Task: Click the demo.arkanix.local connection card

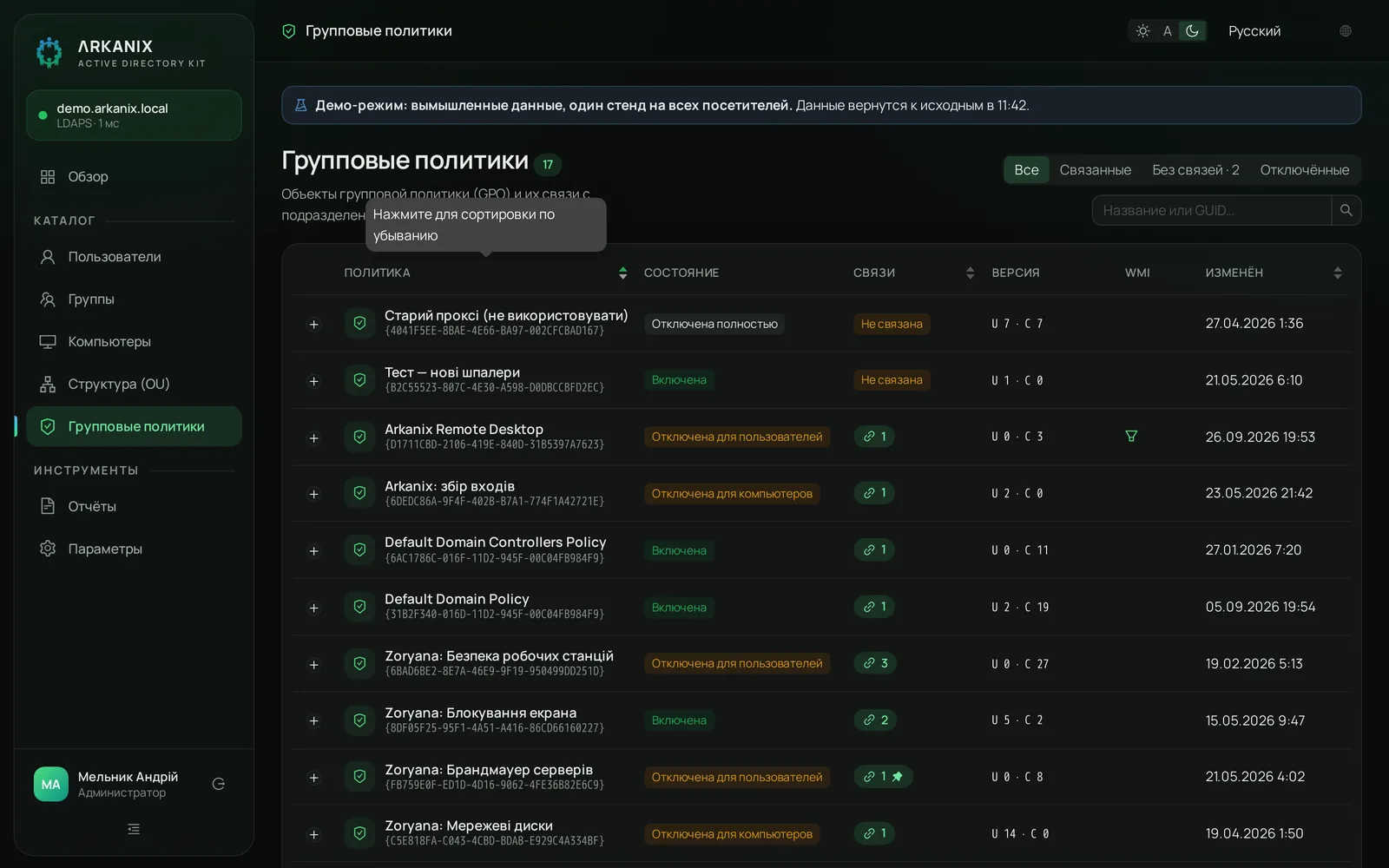Action: pos(134,115)
